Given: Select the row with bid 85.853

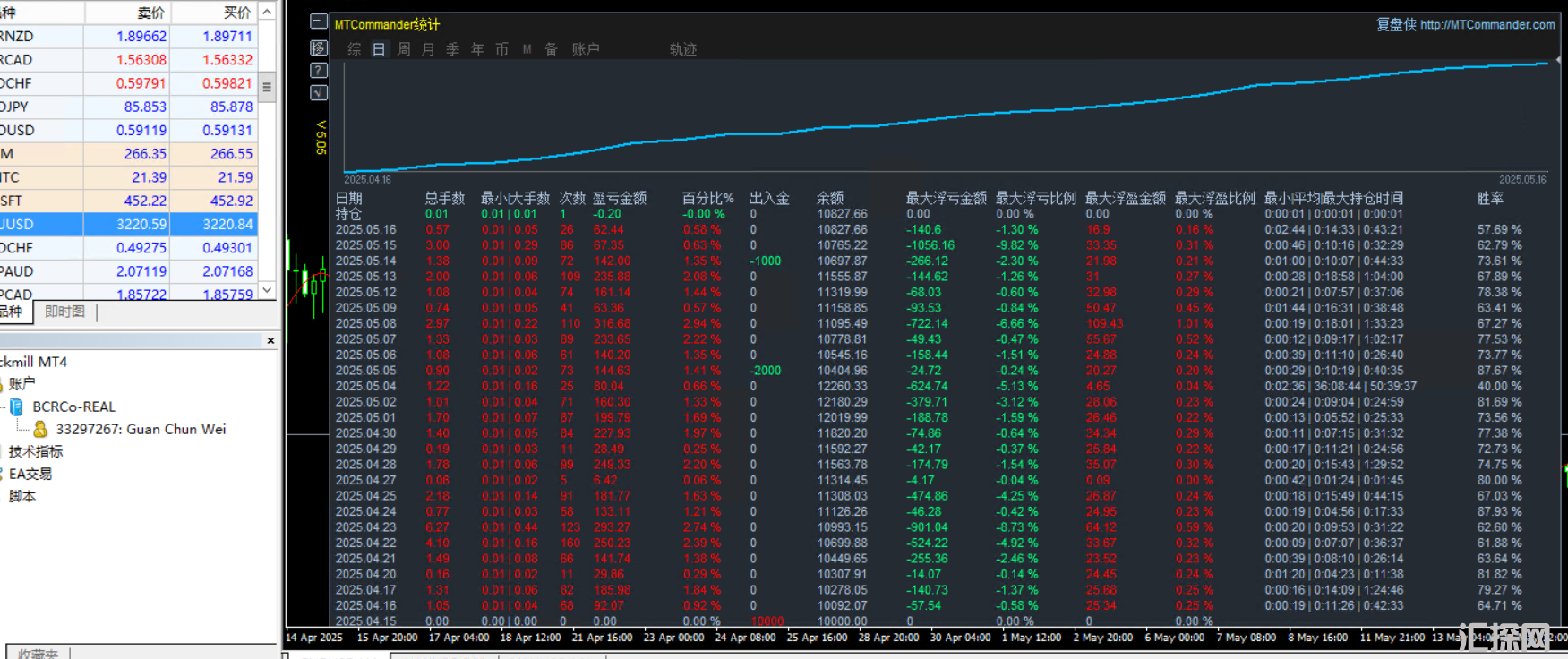Looking at the screenshot, I should click(129, 107).
